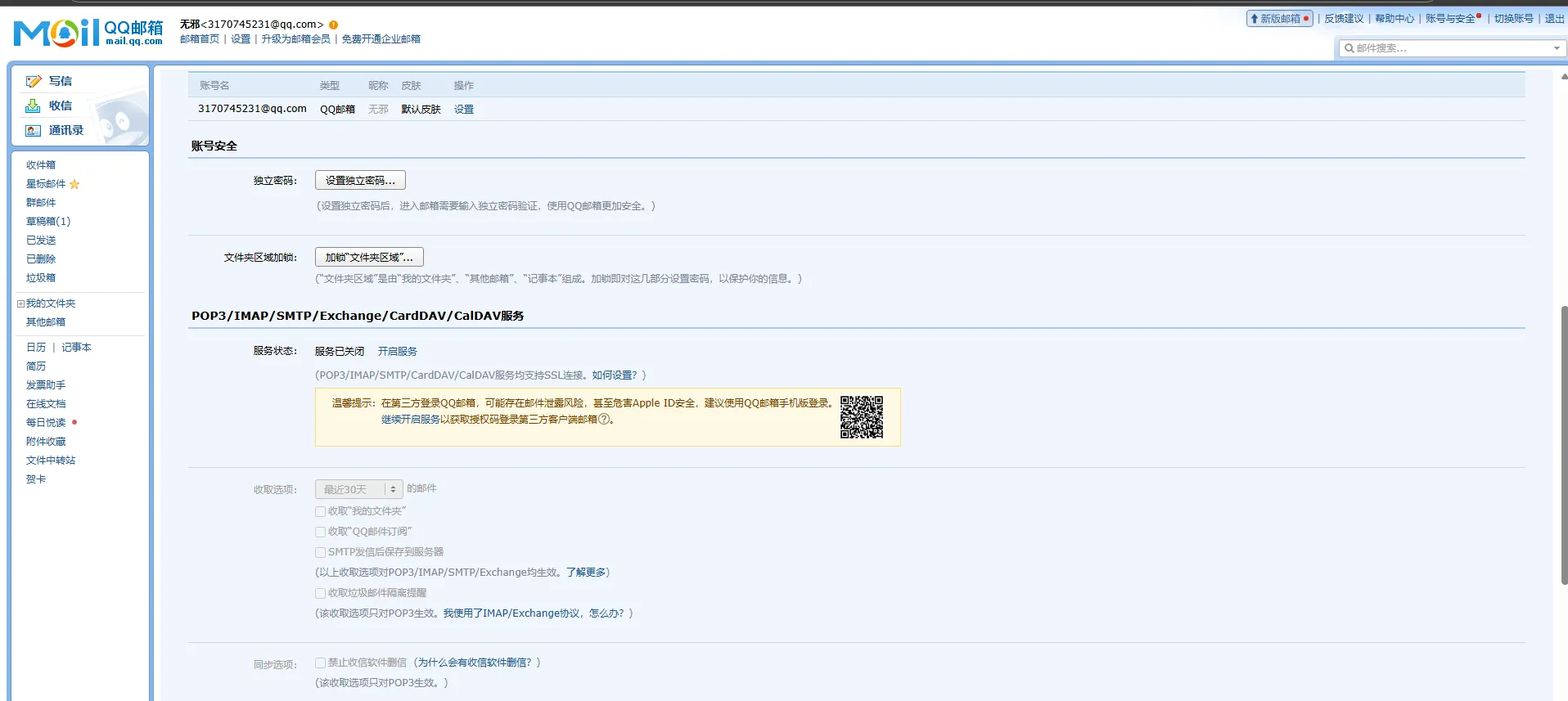Image resolution: width=1568 pixels, height=701 pixels.
Task: Open 已删除 folder
Action: [41, 259]
